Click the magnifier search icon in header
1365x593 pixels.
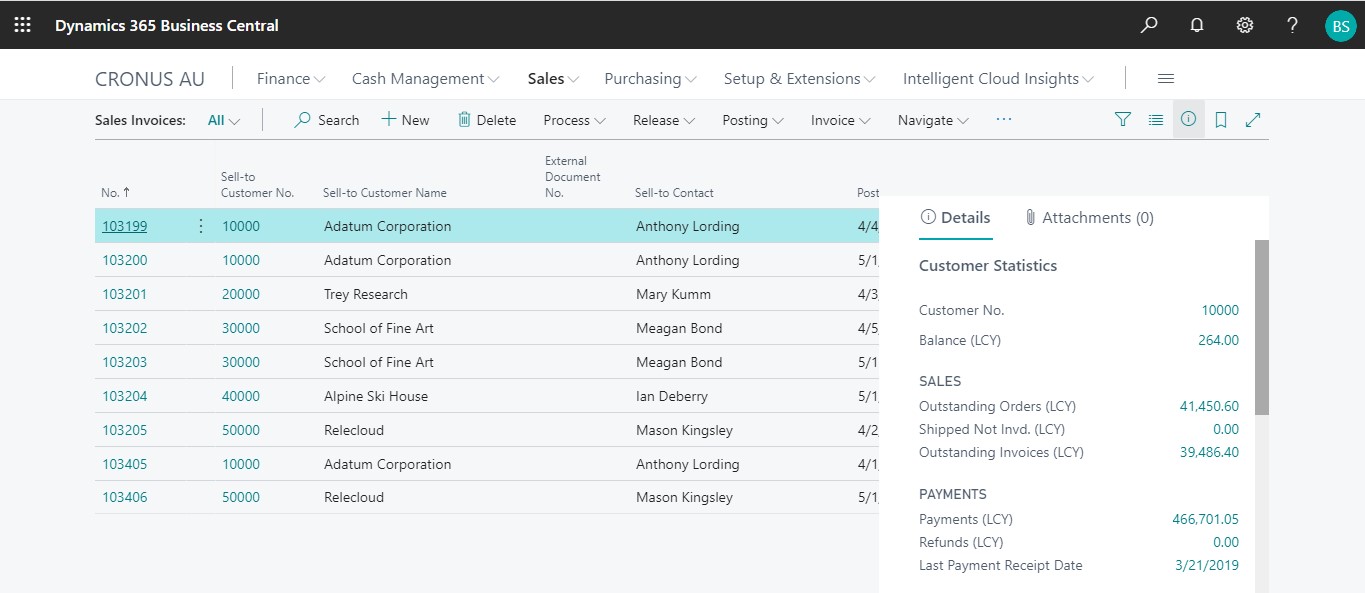point(1149,25)
